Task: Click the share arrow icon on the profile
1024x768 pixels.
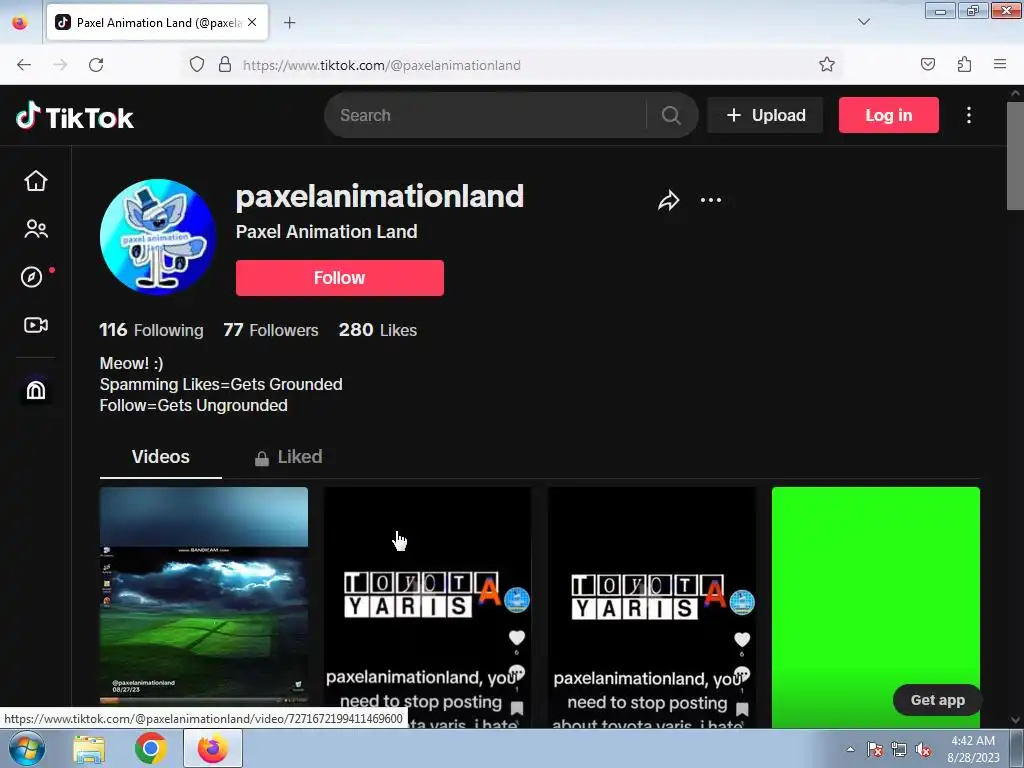Action: coord(669,200)
